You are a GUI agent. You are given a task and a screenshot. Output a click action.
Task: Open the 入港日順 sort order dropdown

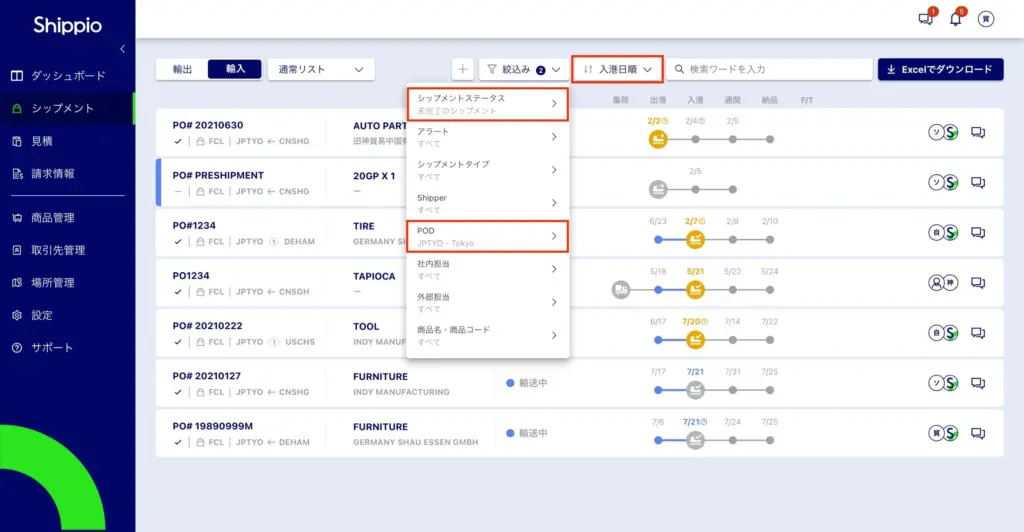(x=617, y=69)
